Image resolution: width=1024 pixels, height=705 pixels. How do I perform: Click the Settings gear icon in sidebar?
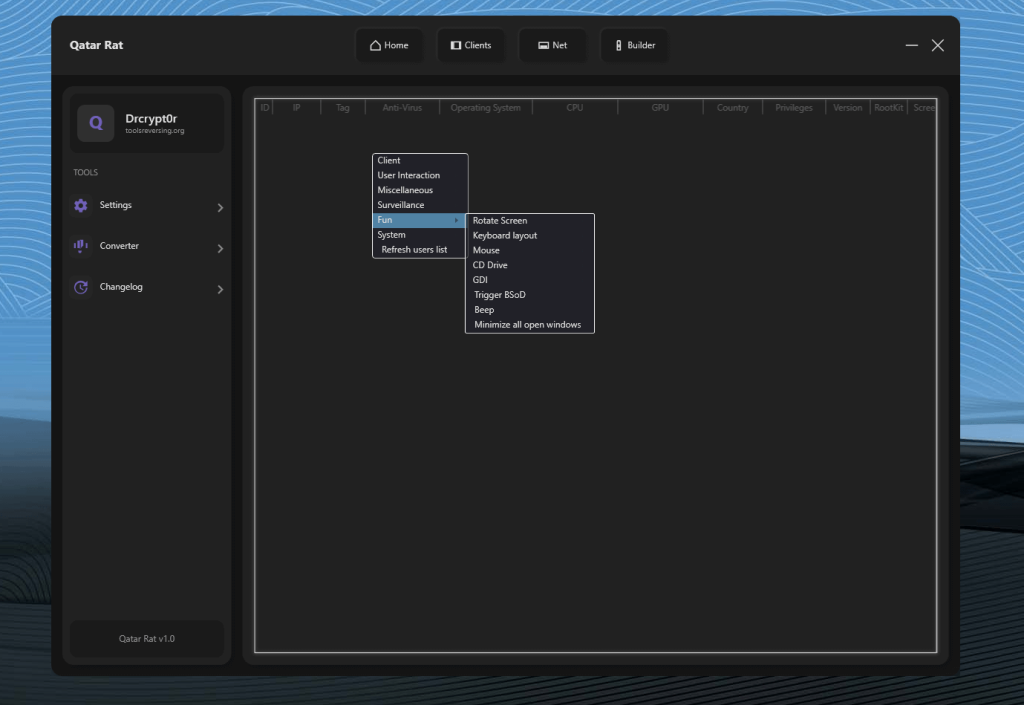[x=81, y=206]
